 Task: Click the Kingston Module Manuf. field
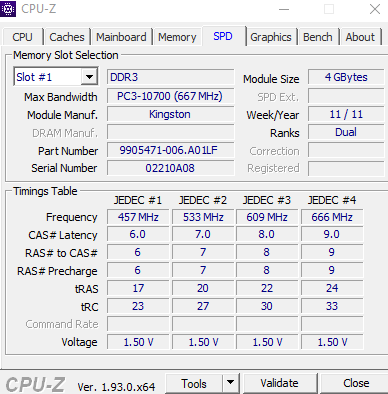[x=170, y=114]
